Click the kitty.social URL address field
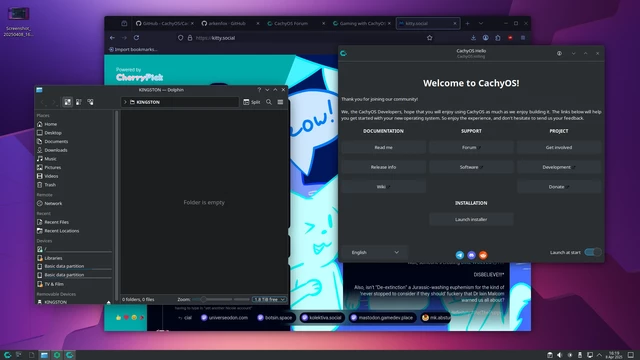This screenshot has width=640, height=360. click(306, 38)
